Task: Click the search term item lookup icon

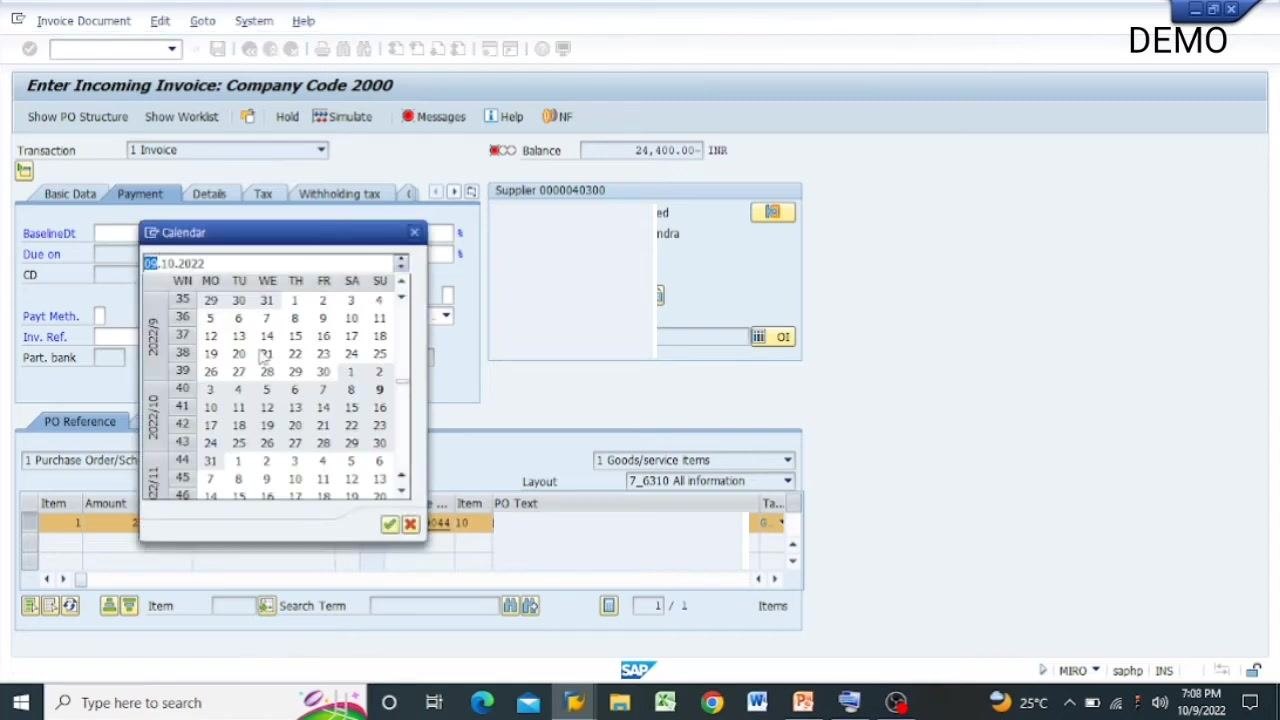Action: pos(266,606)
